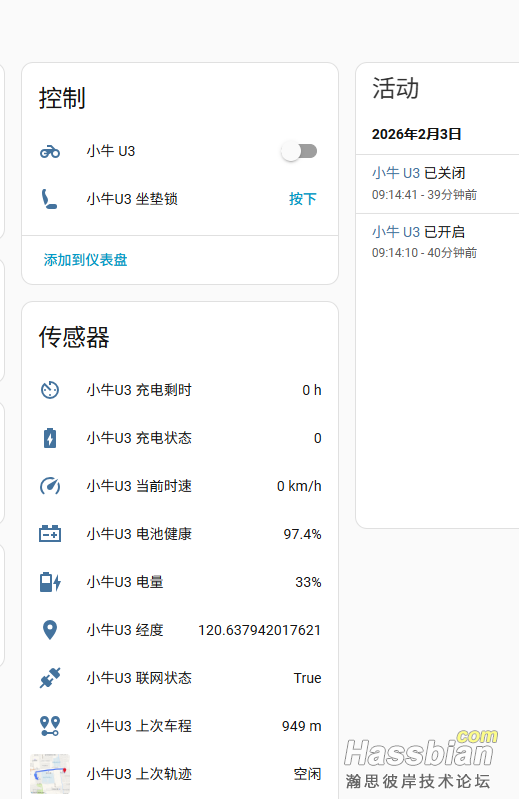Viewport: 519px width, 799px height.
Task: Click the 电量 battery level icon
Action: pyautogui.click(x=50, y=582)
